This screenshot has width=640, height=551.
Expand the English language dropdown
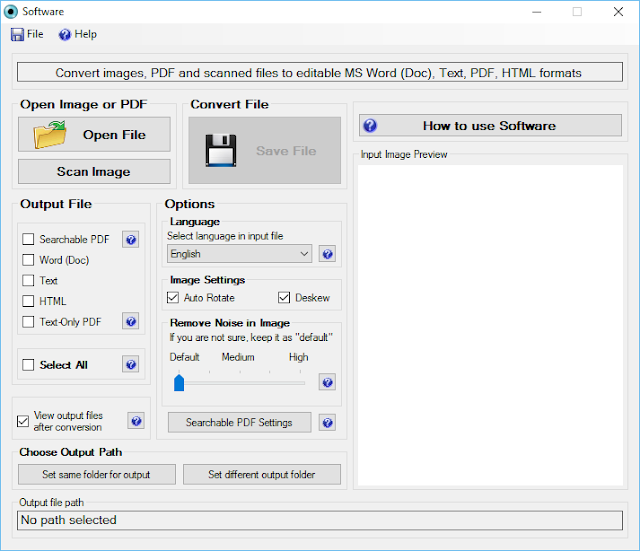(x=240, y=254)
